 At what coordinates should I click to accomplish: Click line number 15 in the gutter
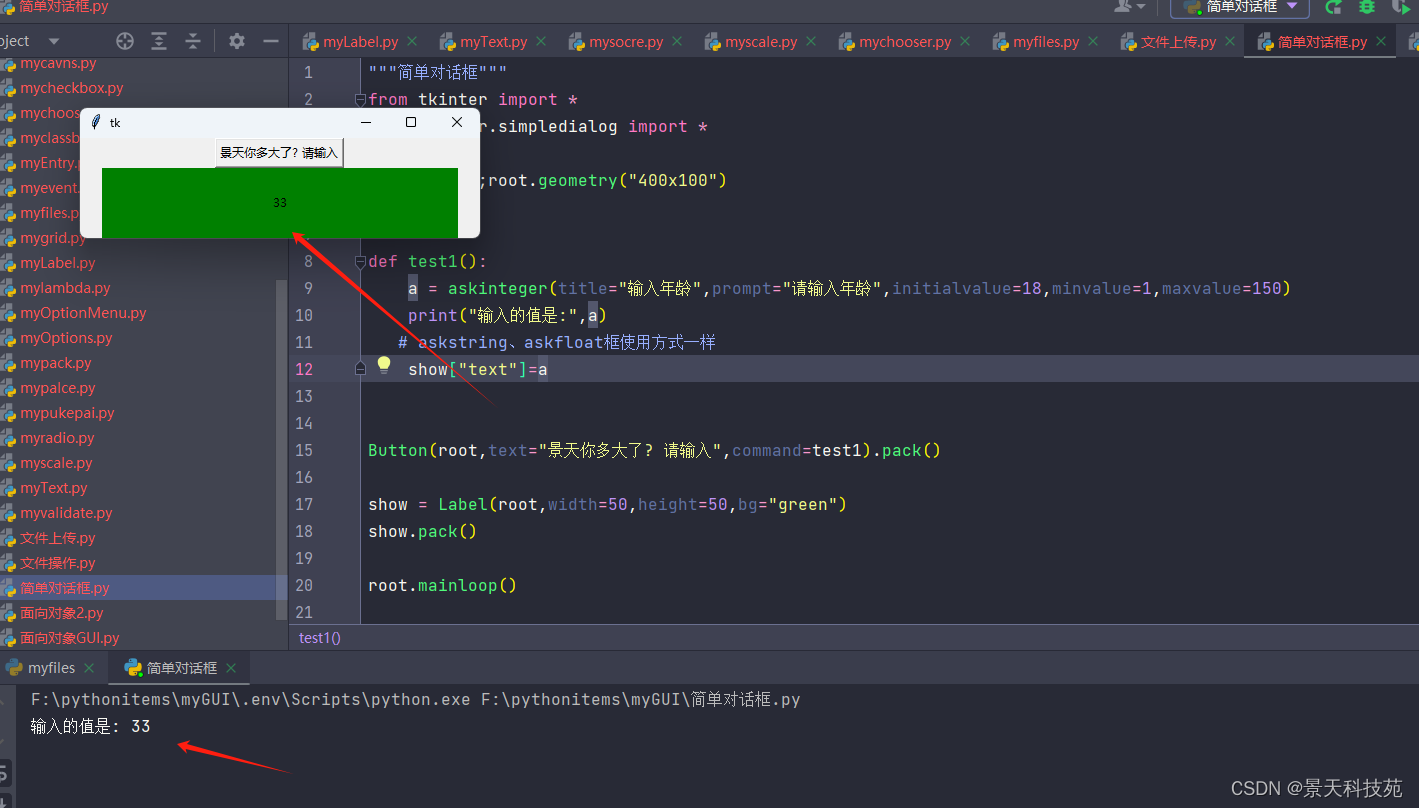[x=304, y=450]
